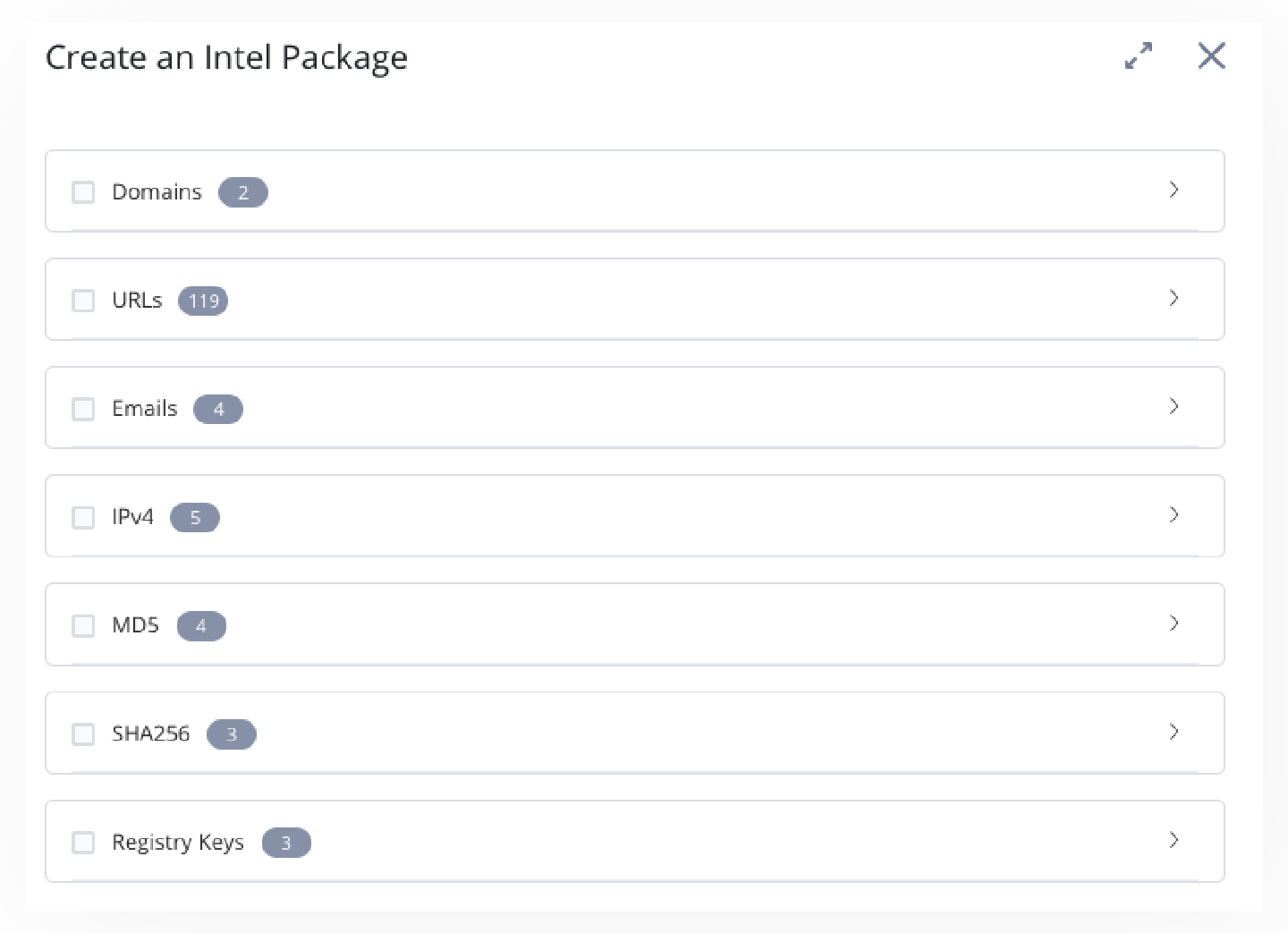
Task: Open the Emails row chevron
Action: tap(1174, 406)
